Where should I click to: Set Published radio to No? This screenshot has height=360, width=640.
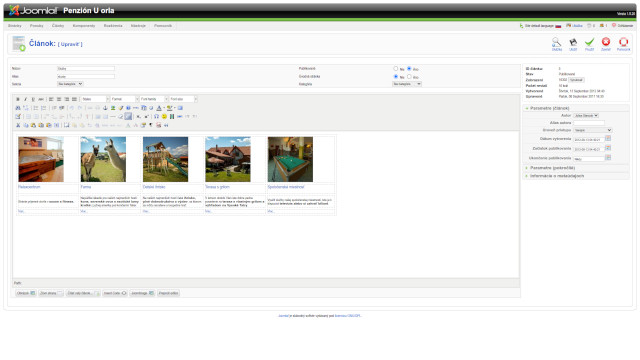click(396, 69)
